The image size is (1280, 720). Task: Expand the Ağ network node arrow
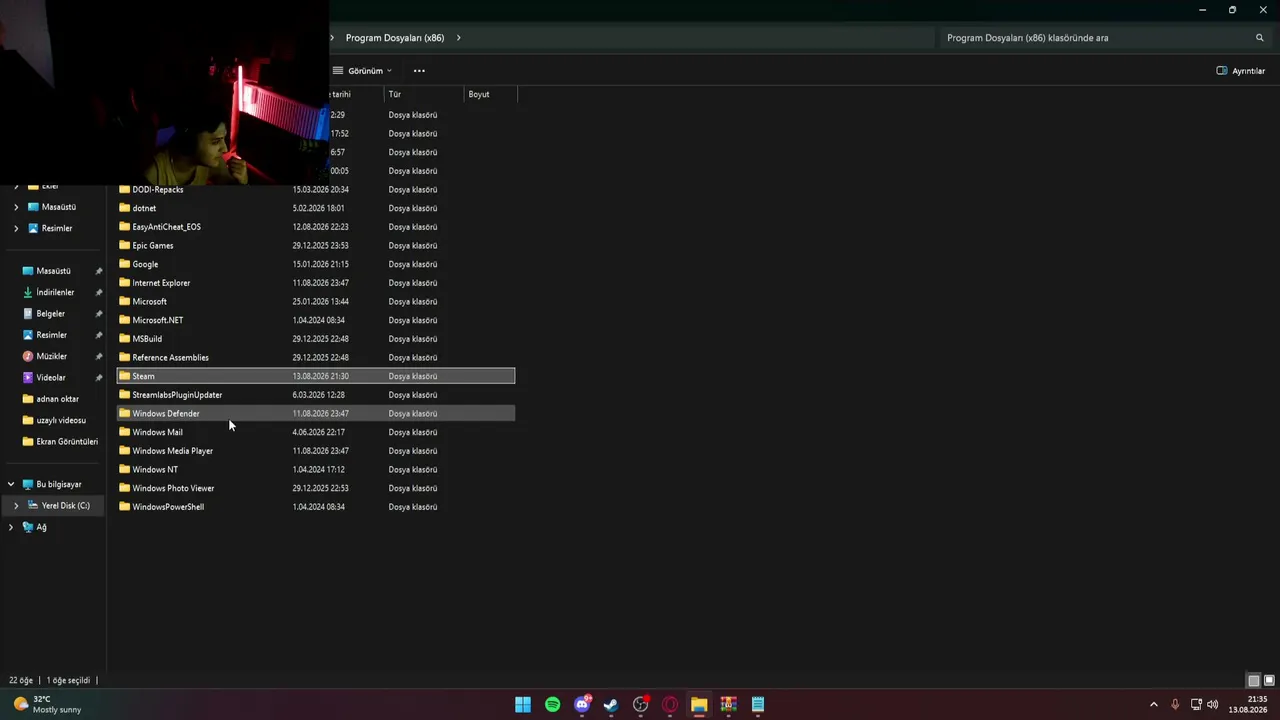click(11, 527)
